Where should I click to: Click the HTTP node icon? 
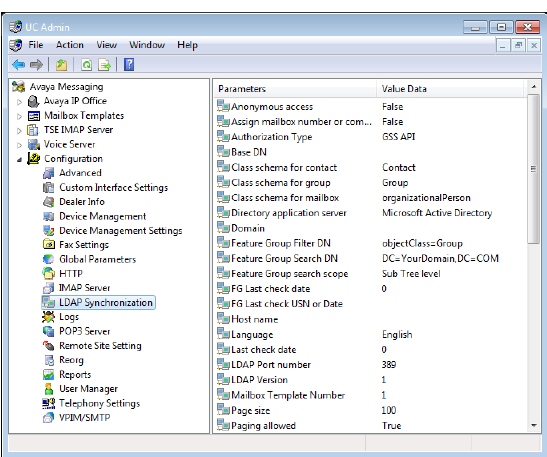tap(48, 273)
